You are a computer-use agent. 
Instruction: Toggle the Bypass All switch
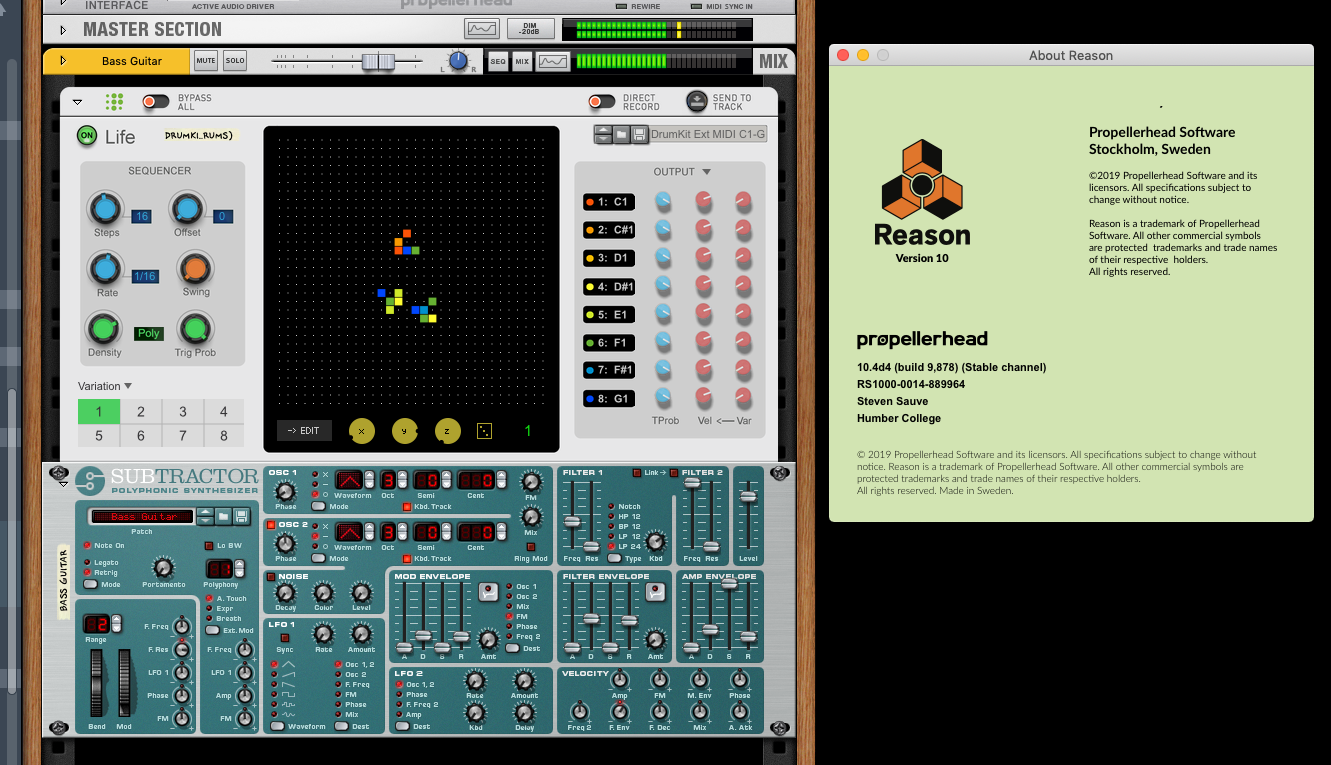(156, 102)
